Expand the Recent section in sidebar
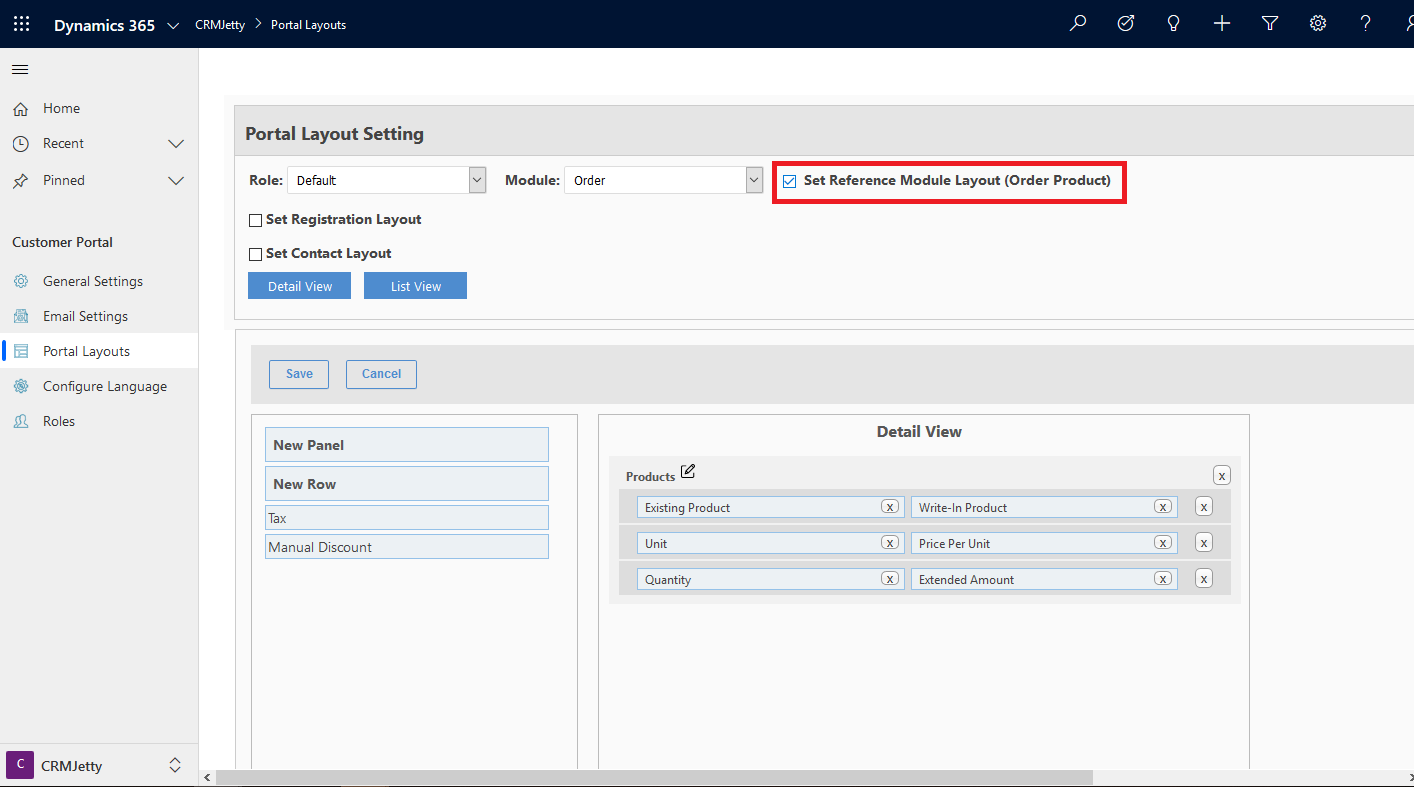The image size is (1414, 787). click(176, 144)
